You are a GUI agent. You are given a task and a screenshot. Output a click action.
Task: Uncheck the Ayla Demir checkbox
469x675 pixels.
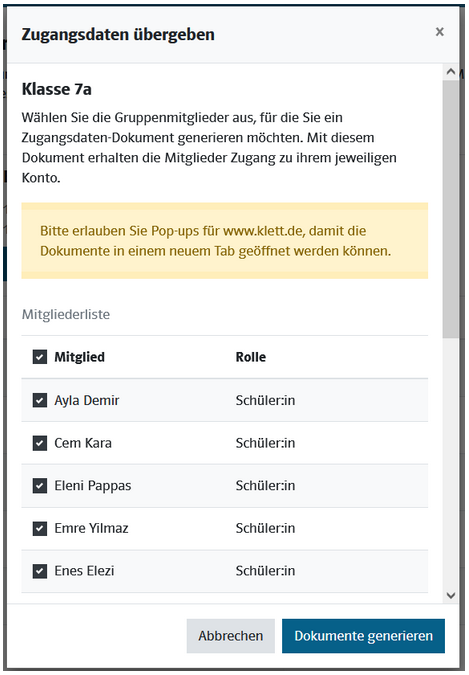[x=40, y=400]
